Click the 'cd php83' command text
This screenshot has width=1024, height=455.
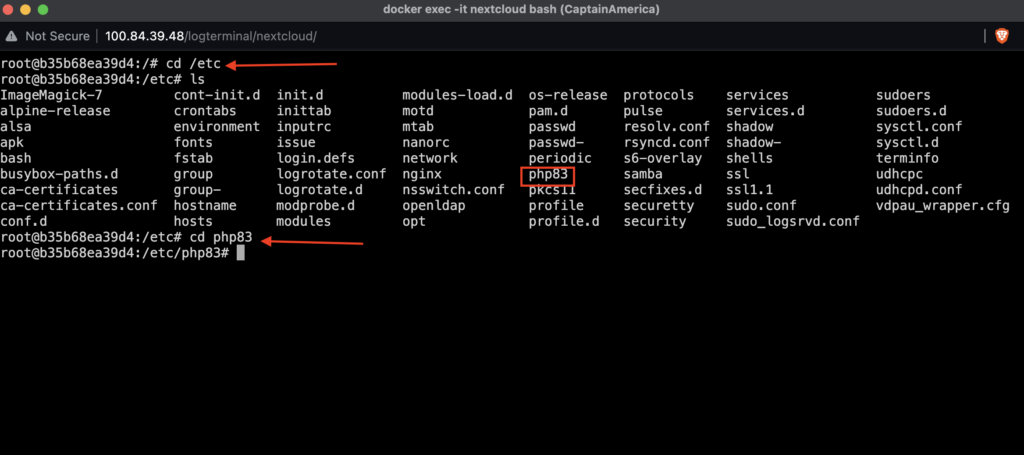click(x=220, y=238)
